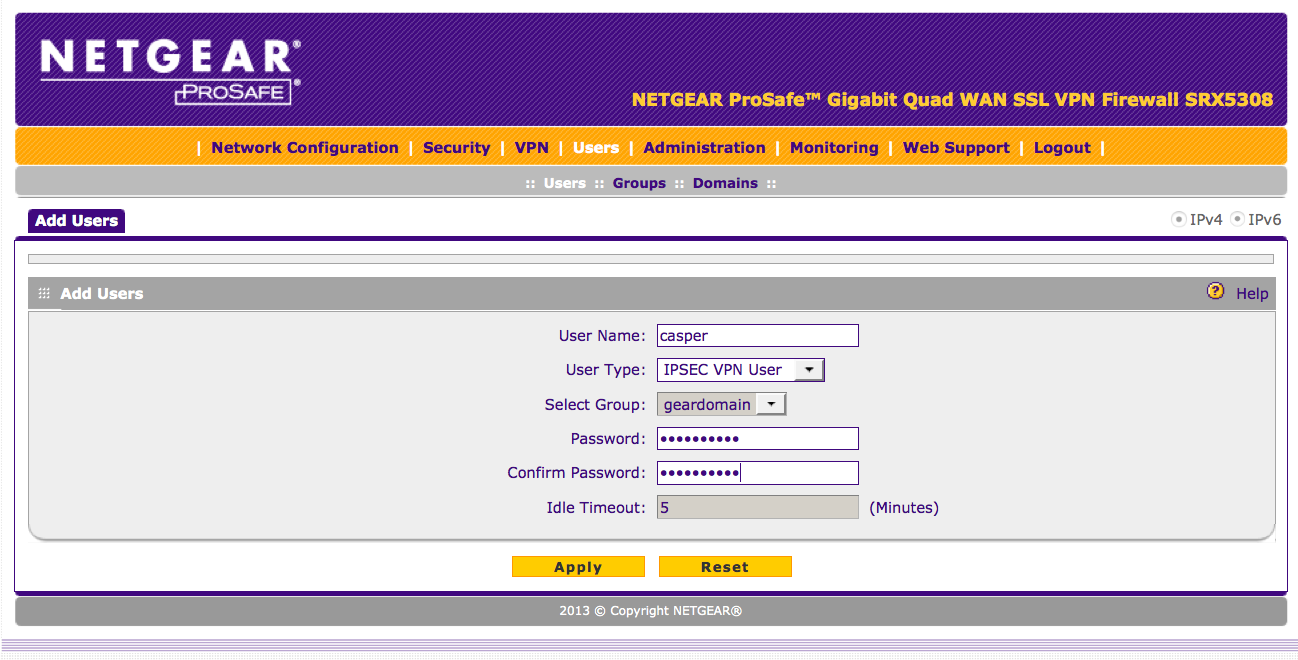1298x660 pixels.
Task: Go to the Users submenu link
Action: point(565,183)
